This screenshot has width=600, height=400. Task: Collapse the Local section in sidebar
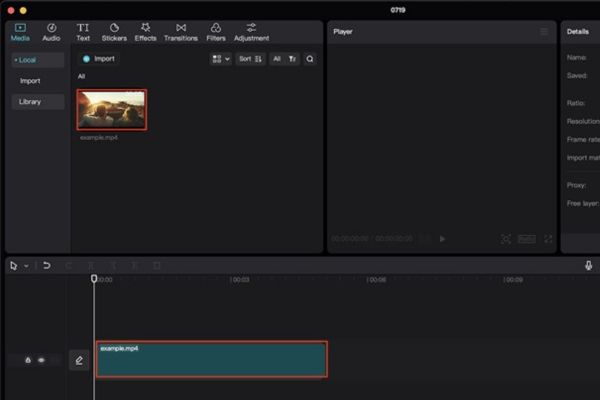click(x=38, y=60)
